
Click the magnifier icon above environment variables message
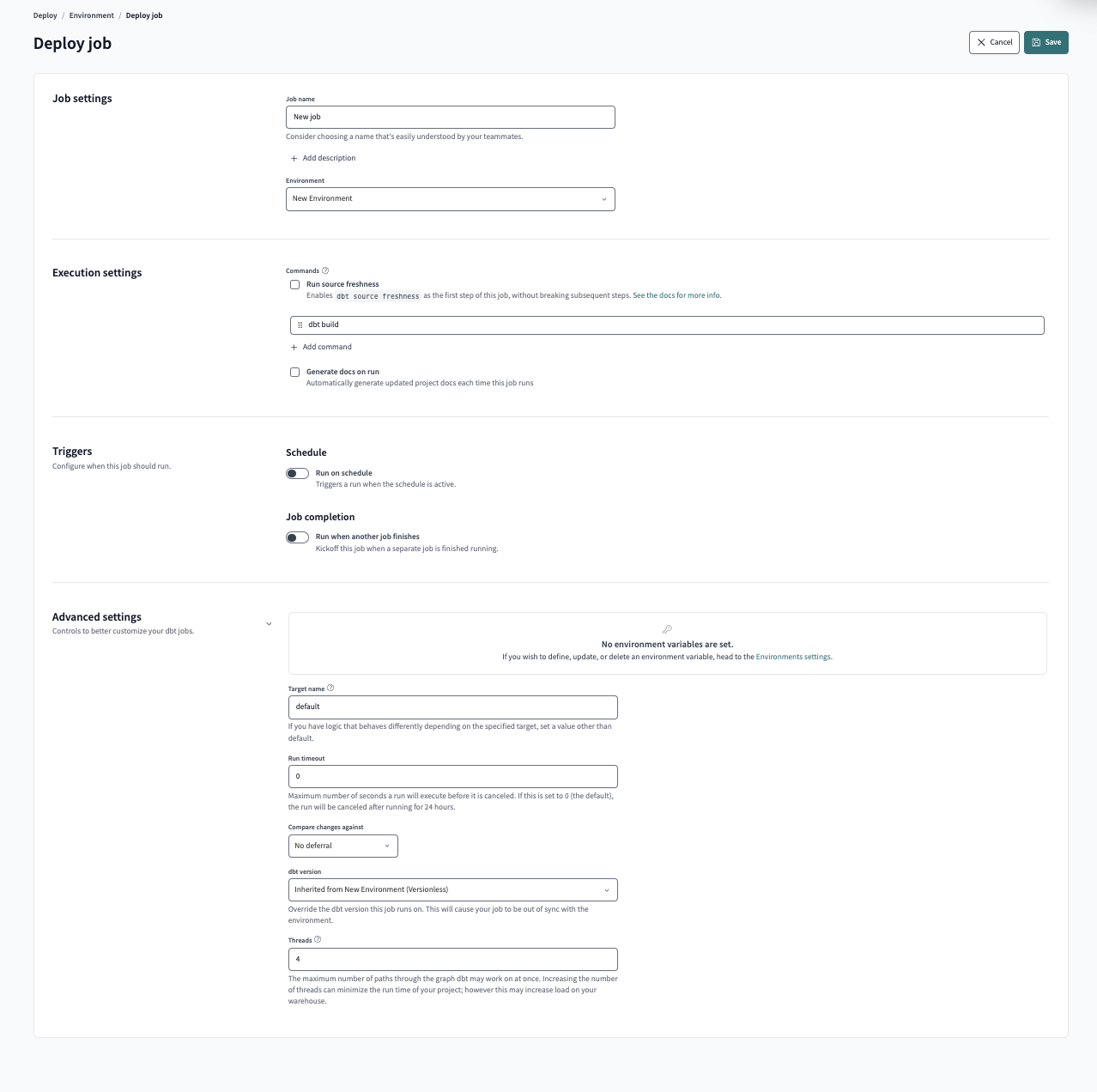click(x=667, y=628)
